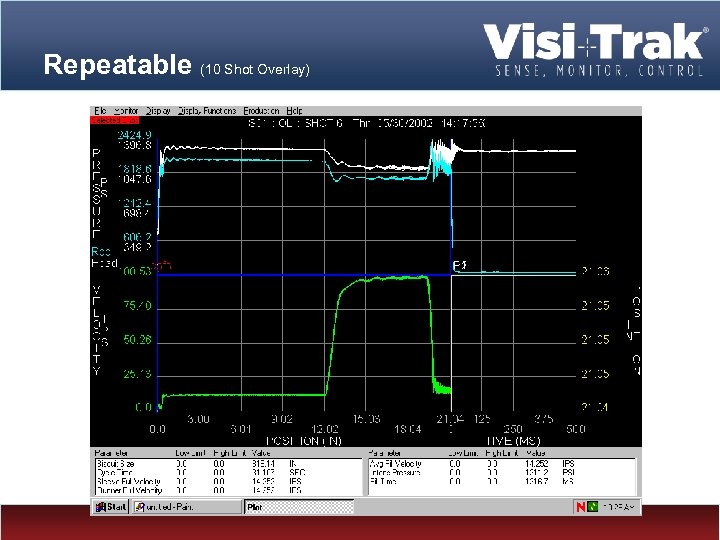This screenshot has width=720, height=540.
Task: Click the shot title text above the plot
Action: [x=366, y=123]
